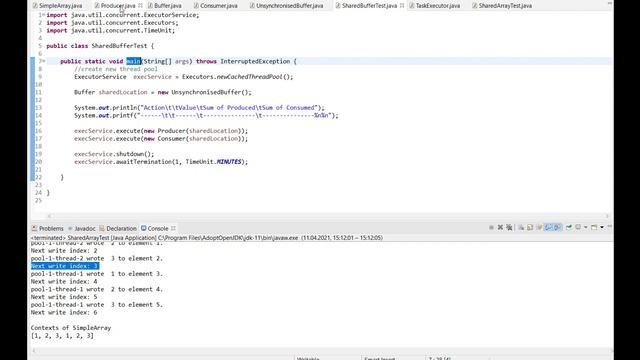Screen dimensions: 640x360
Task: Click right arrow of editor horizontal scrollbar
Action: pyautogui.click(x=607, y=216)
